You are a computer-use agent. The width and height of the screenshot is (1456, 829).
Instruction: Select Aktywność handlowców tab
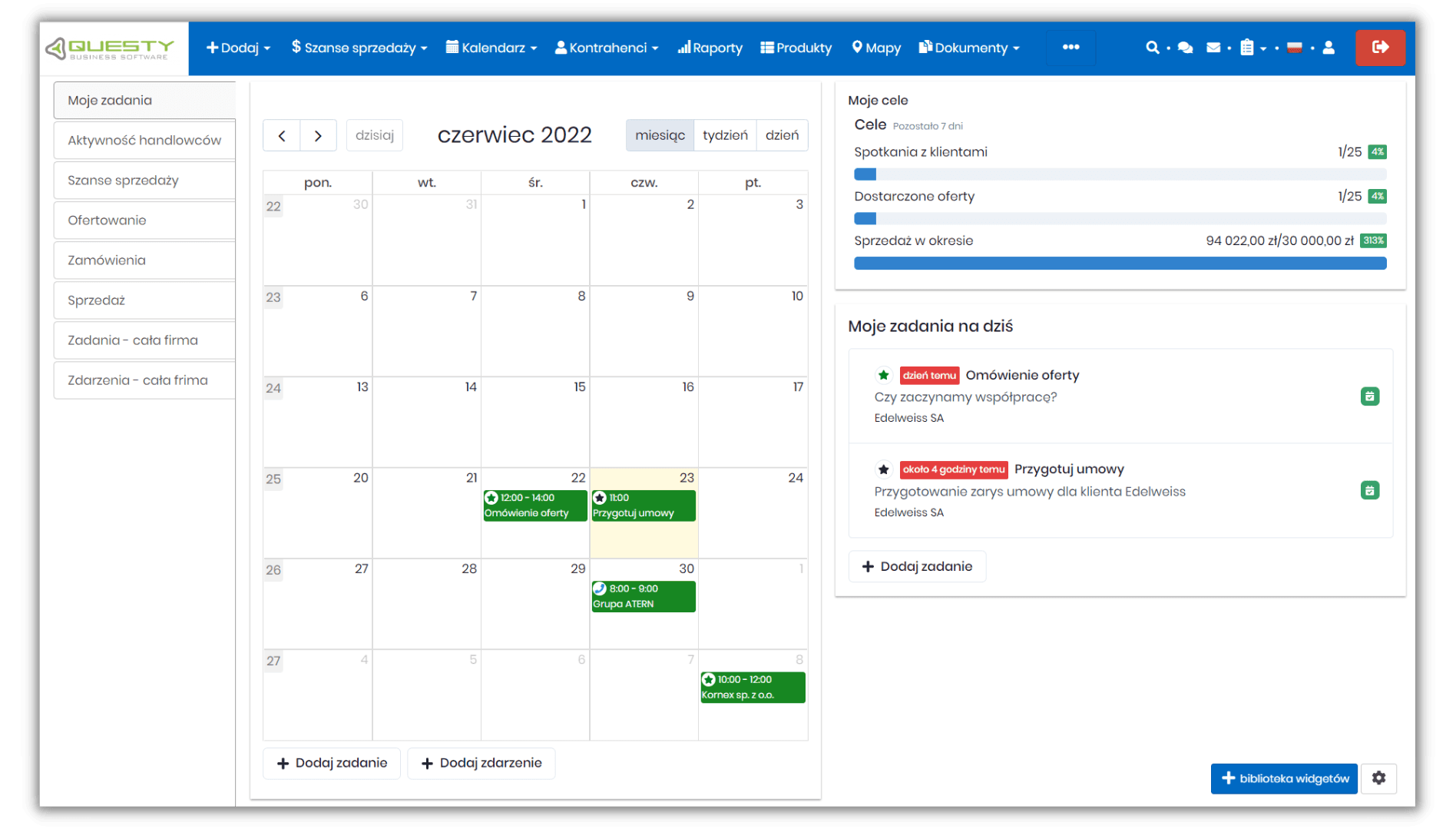144,141
